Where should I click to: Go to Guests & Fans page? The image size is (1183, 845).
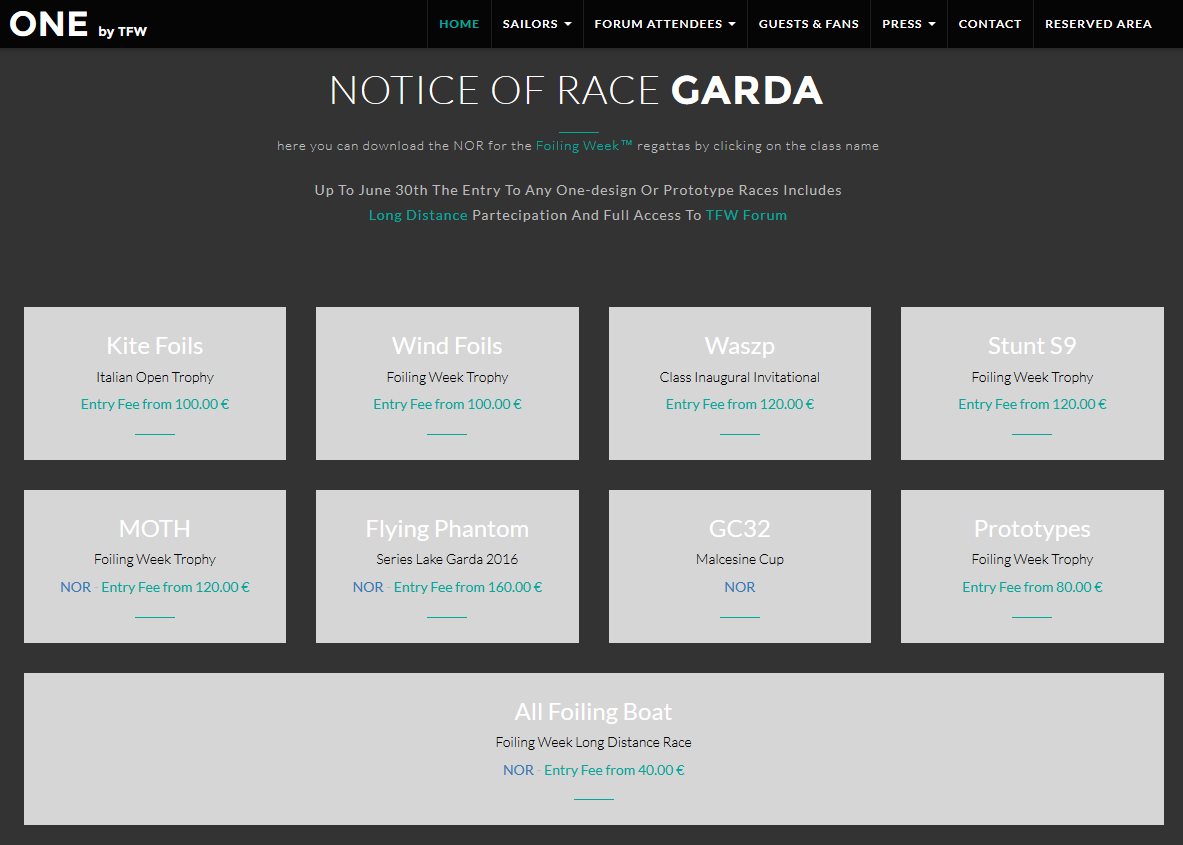808,24
